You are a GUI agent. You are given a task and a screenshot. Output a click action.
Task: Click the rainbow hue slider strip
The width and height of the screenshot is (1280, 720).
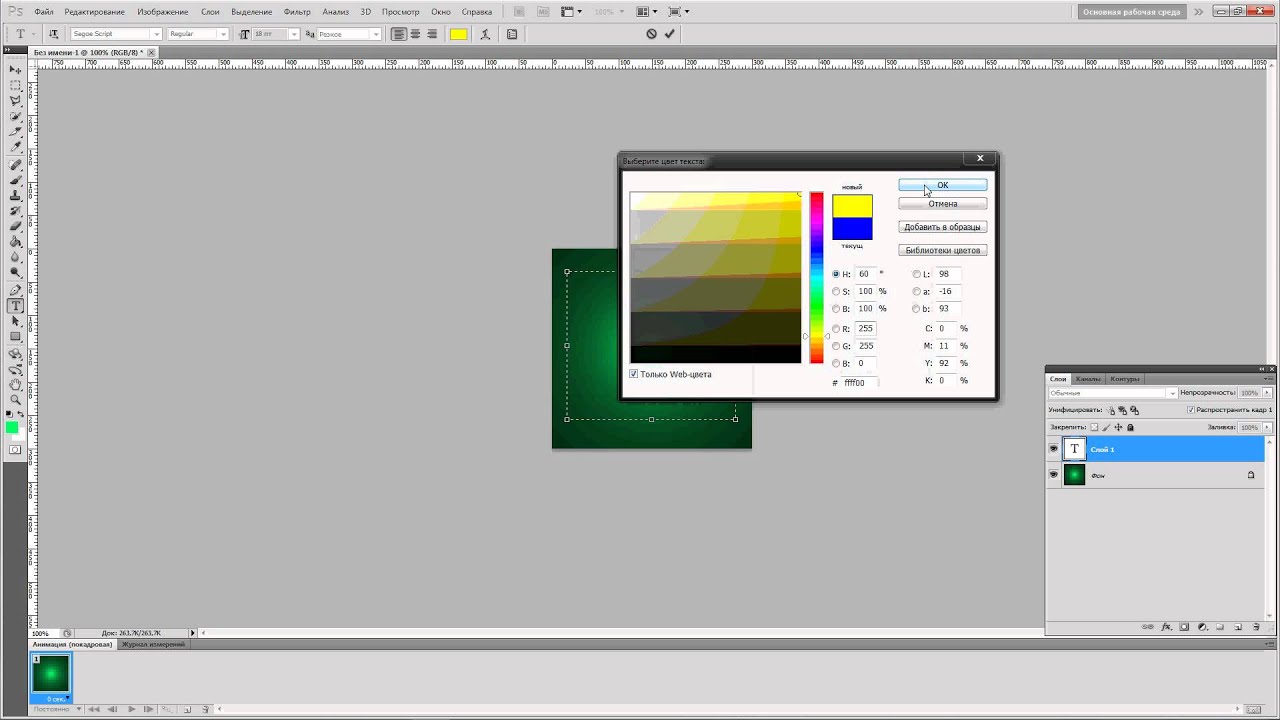816,277
